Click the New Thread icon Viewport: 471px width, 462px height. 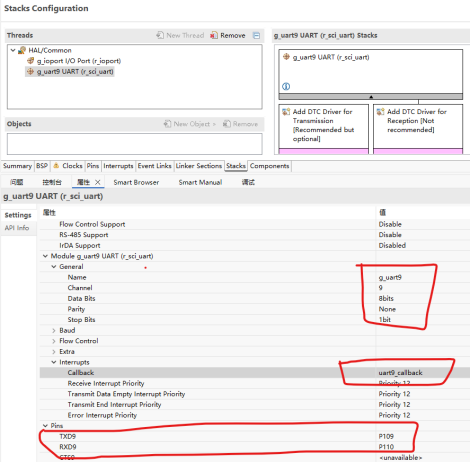click(160, 35)
